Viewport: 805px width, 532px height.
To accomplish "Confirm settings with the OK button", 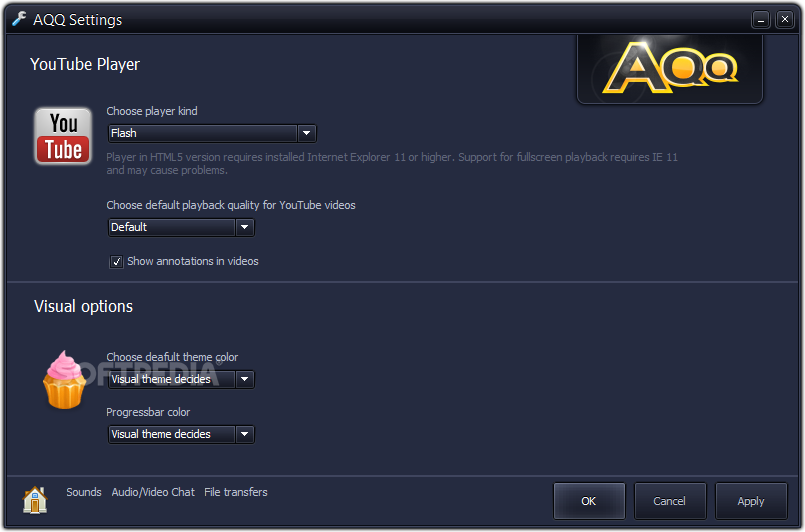I will [x=589, y=501].
